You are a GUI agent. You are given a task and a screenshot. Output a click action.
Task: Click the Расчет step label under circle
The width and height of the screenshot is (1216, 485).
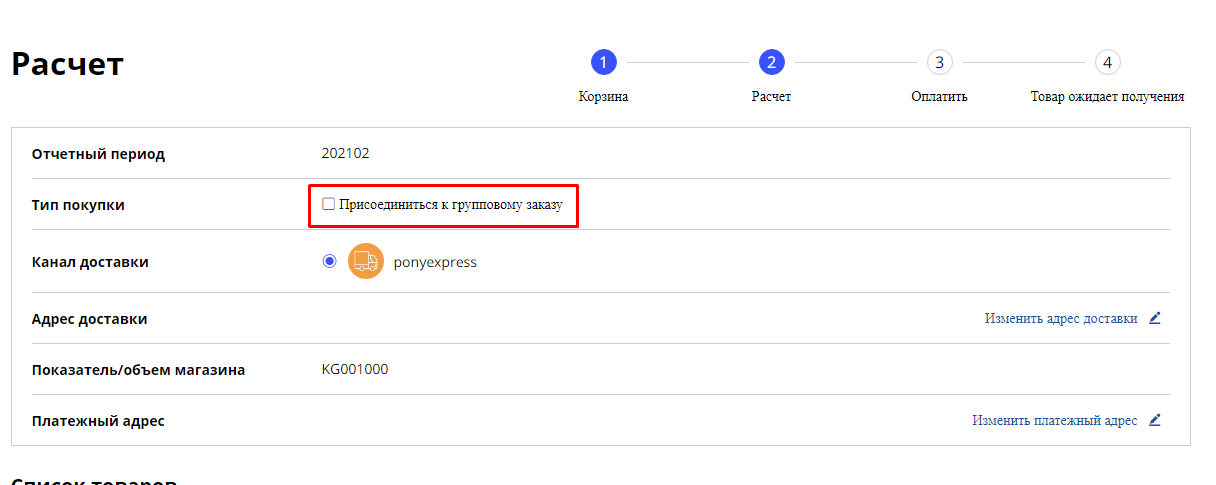771,97
